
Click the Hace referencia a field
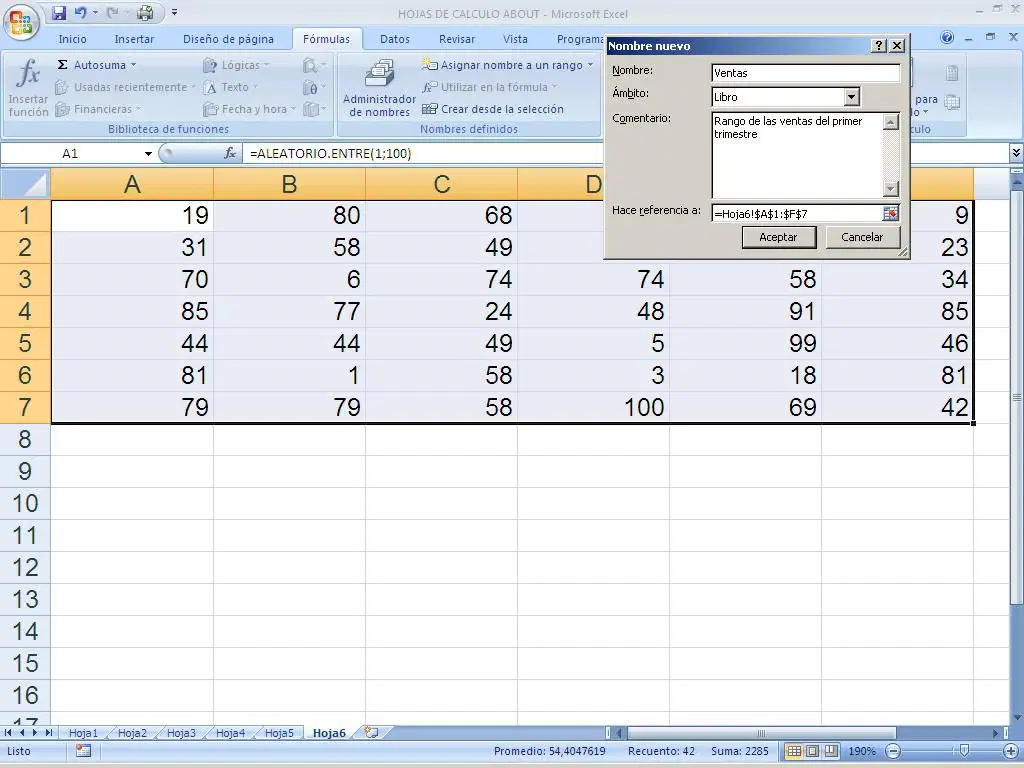tap(797, 214)
